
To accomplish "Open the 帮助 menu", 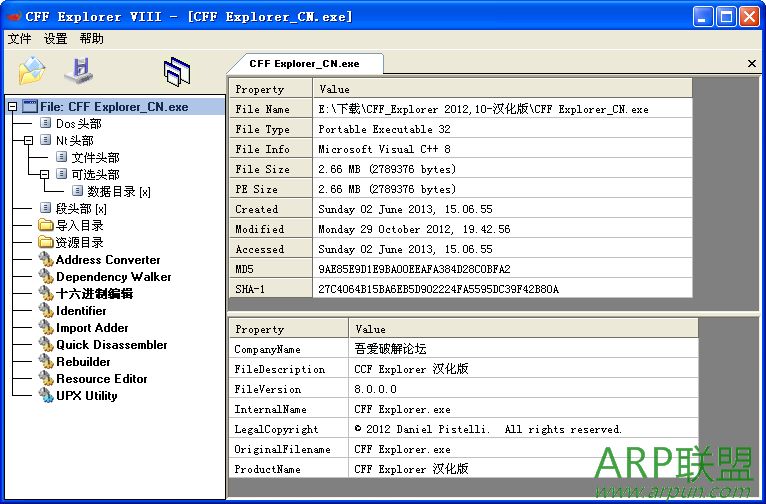I will click(91, 39).
